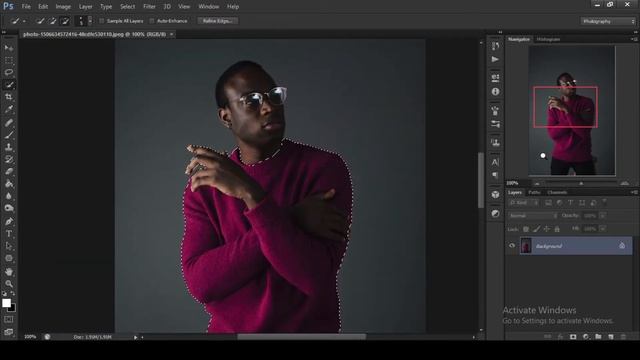
Task: Open the Photography workspace dropdown
Action: point(608,21)
